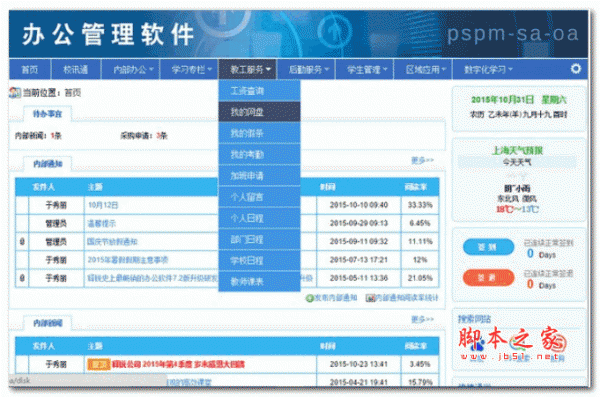Click the 33.33% read rate cell
Viewport: 600px width, 397px height.
click(420, 205)
